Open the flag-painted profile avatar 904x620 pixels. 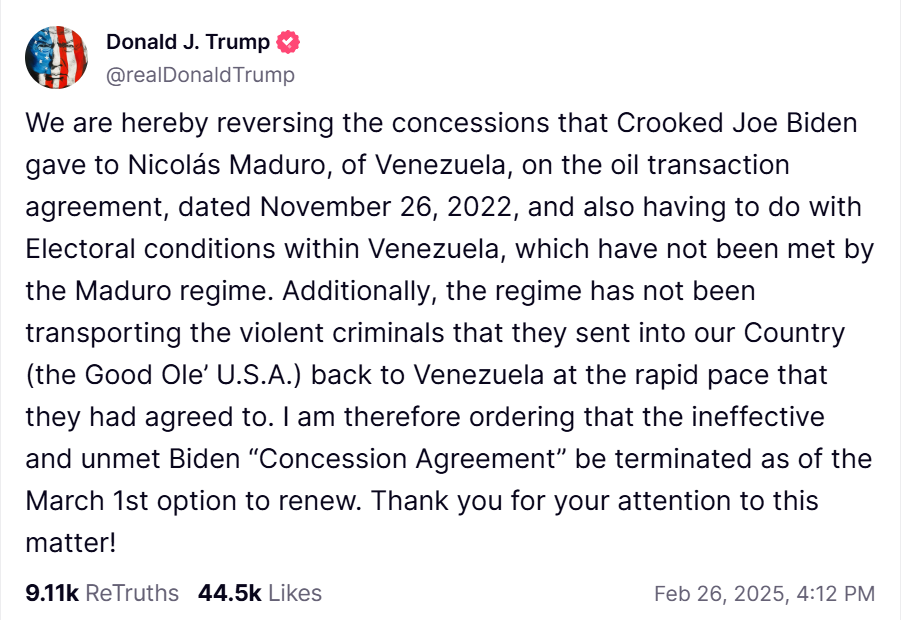56,57
